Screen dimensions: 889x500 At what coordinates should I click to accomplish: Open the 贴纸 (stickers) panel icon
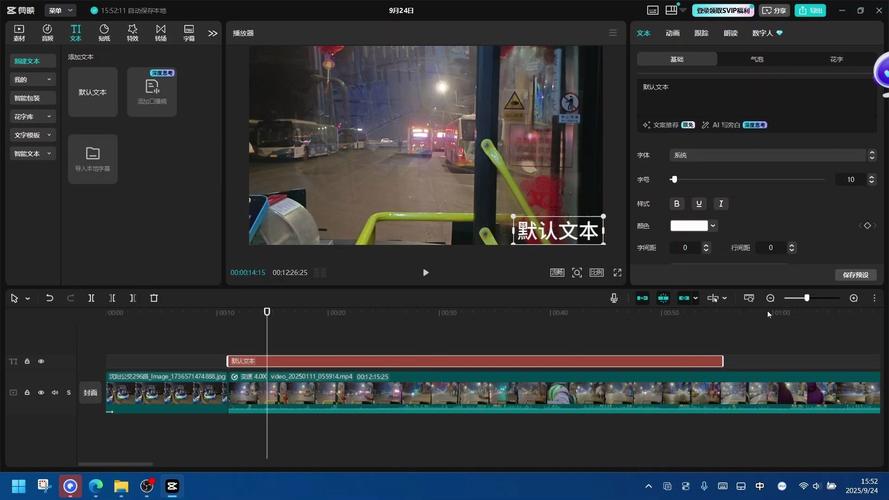[104, 32]
